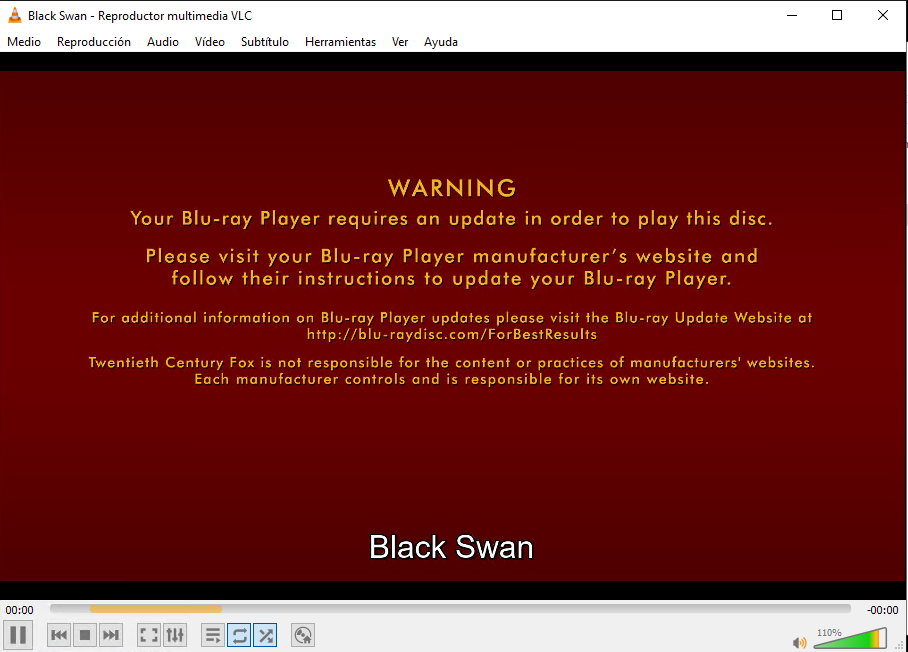The image size is (908, 652).
Task: Open the Ver menu
Action: pos(400,42)
